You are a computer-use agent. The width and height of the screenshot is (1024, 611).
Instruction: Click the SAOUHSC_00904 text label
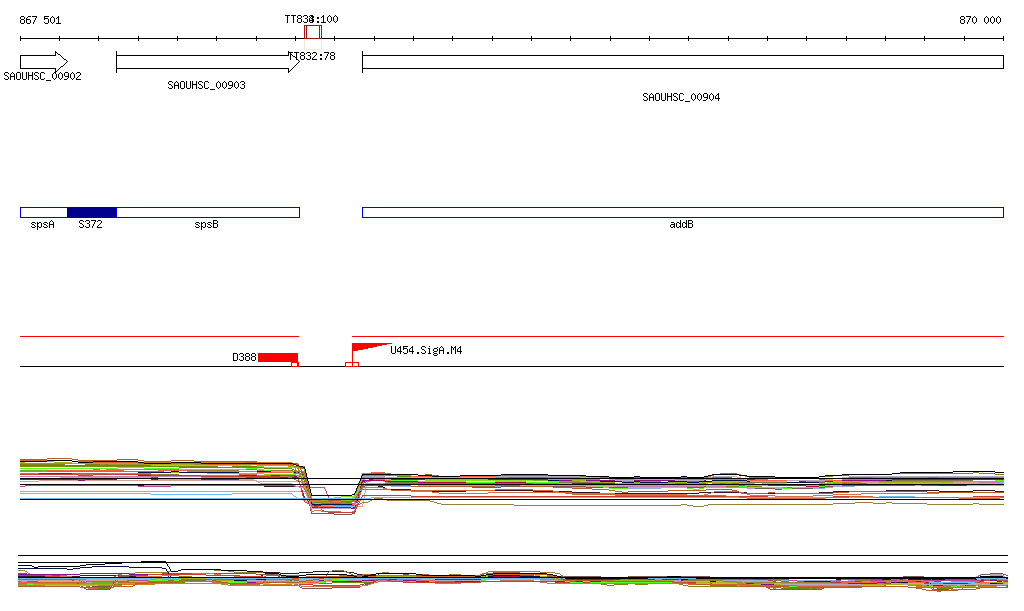pos(681,98)
